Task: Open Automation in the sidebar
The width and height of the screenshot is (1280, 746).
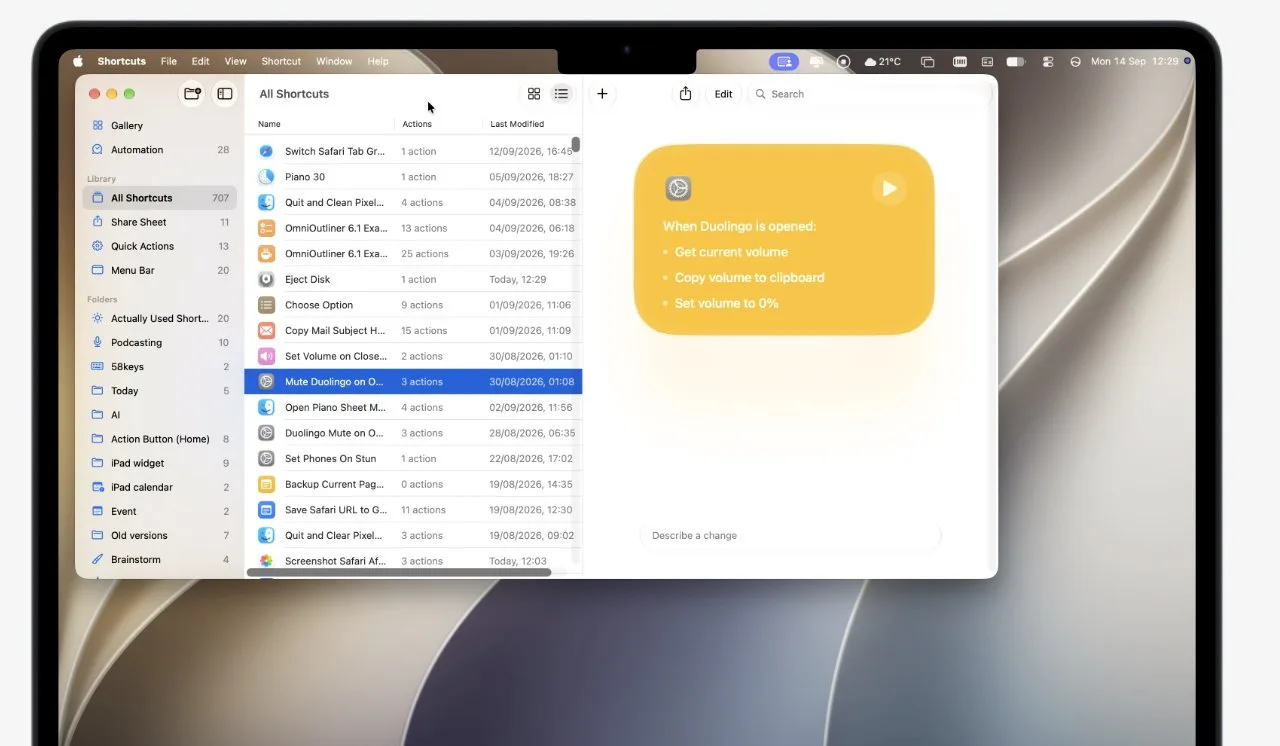Action: tap(160, 150)
